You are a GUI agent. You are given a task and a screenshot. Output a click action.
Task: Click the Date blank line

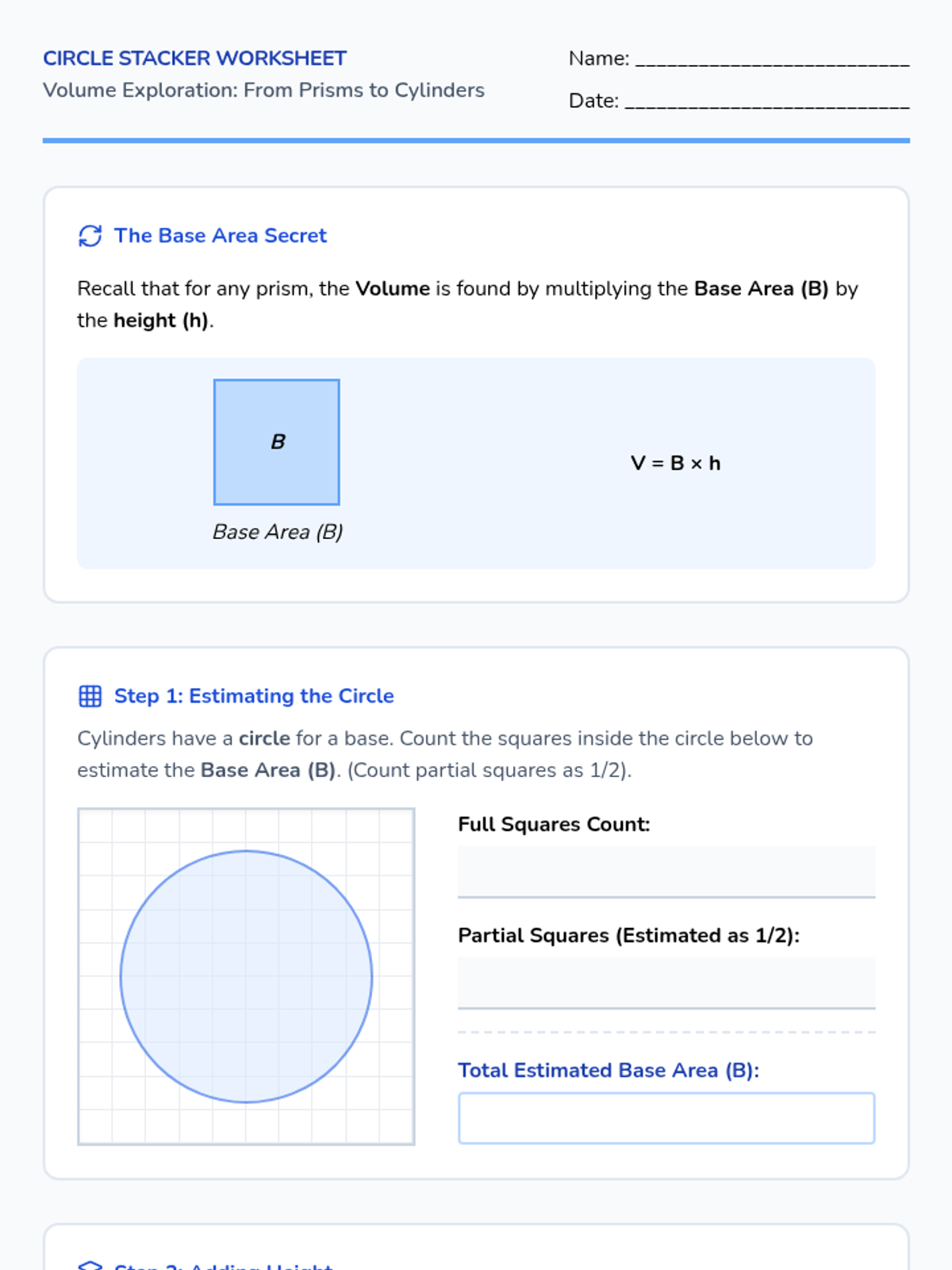[x=766, y=102]
